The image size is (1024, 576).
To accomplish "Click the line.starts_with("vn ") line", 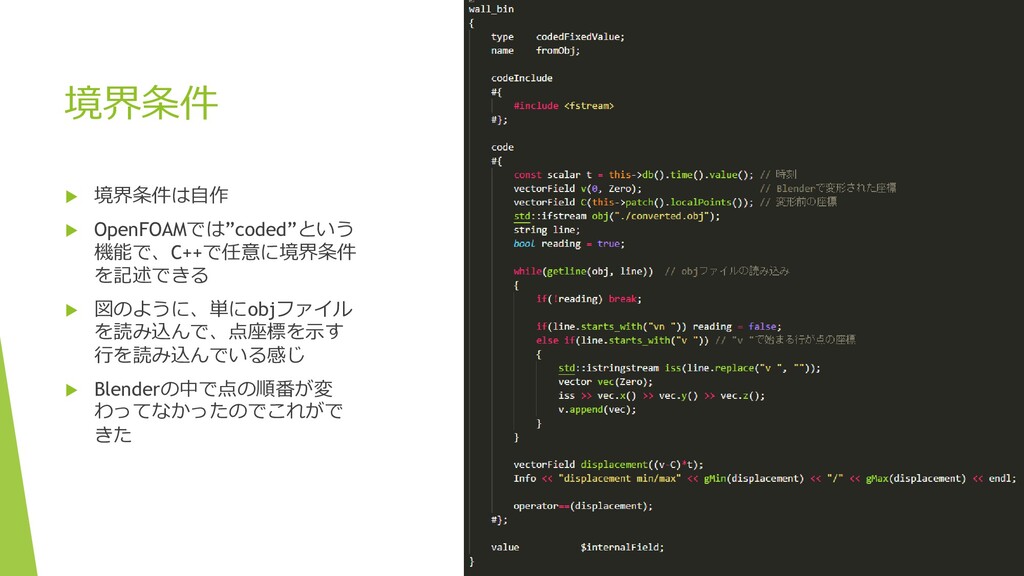I will click(659, 327).
